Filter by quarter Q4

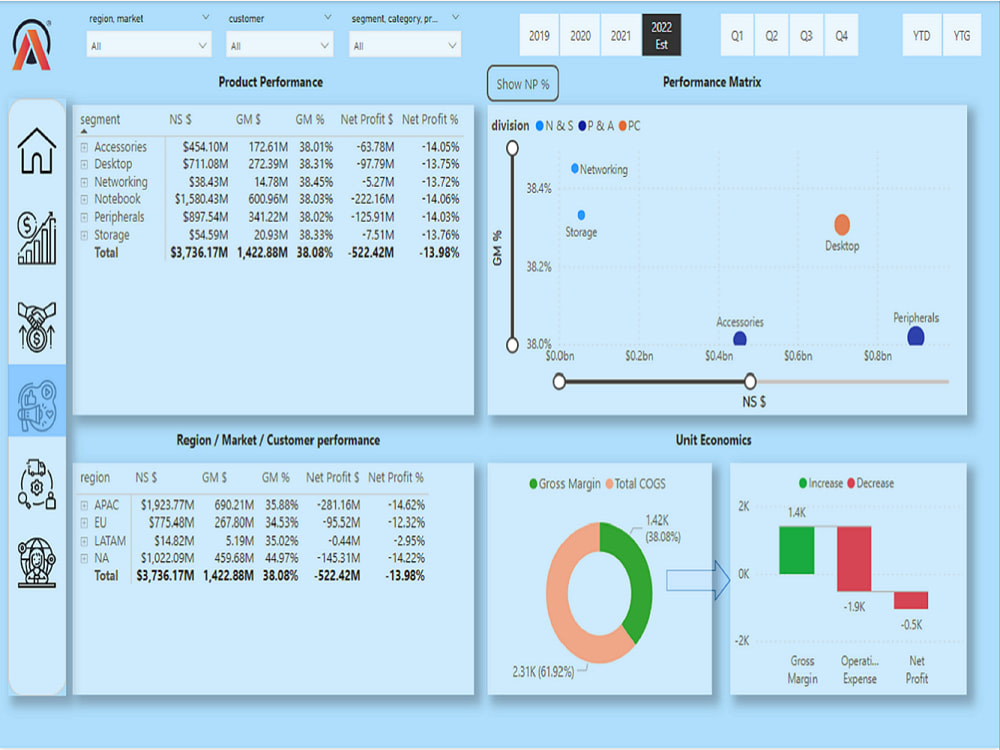(841, 36)
